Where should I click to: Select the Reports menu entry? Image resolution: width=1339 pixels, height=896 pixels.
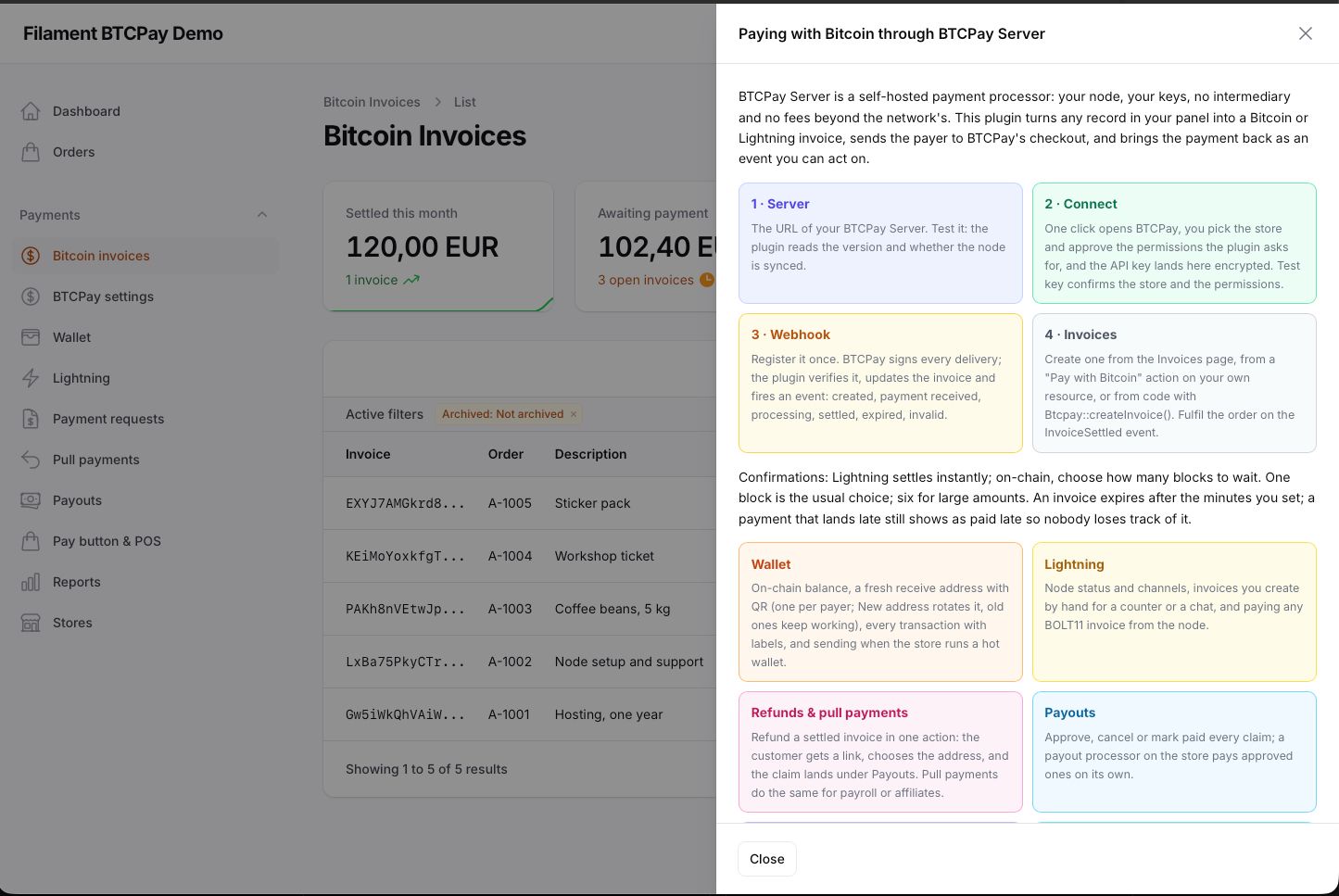click(145, 582)
